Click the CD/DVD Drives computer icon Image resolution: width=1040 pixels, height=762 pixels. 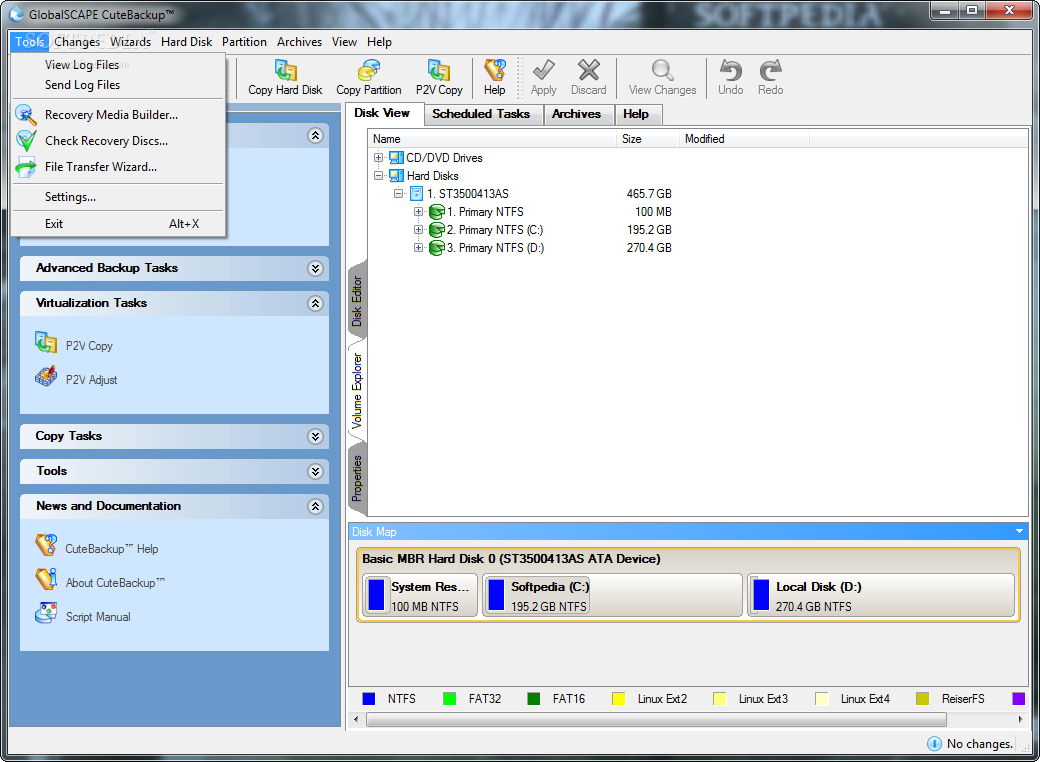pyautogui.click(x=396, y=157)
